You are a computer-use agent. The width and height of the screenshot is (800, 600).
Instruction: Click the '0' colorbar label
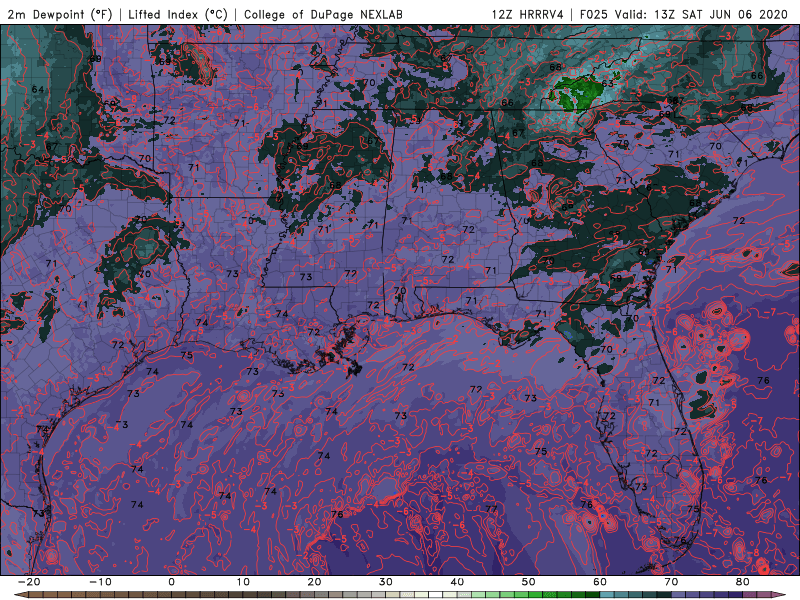pyautogui.click(x=171, y=582)
